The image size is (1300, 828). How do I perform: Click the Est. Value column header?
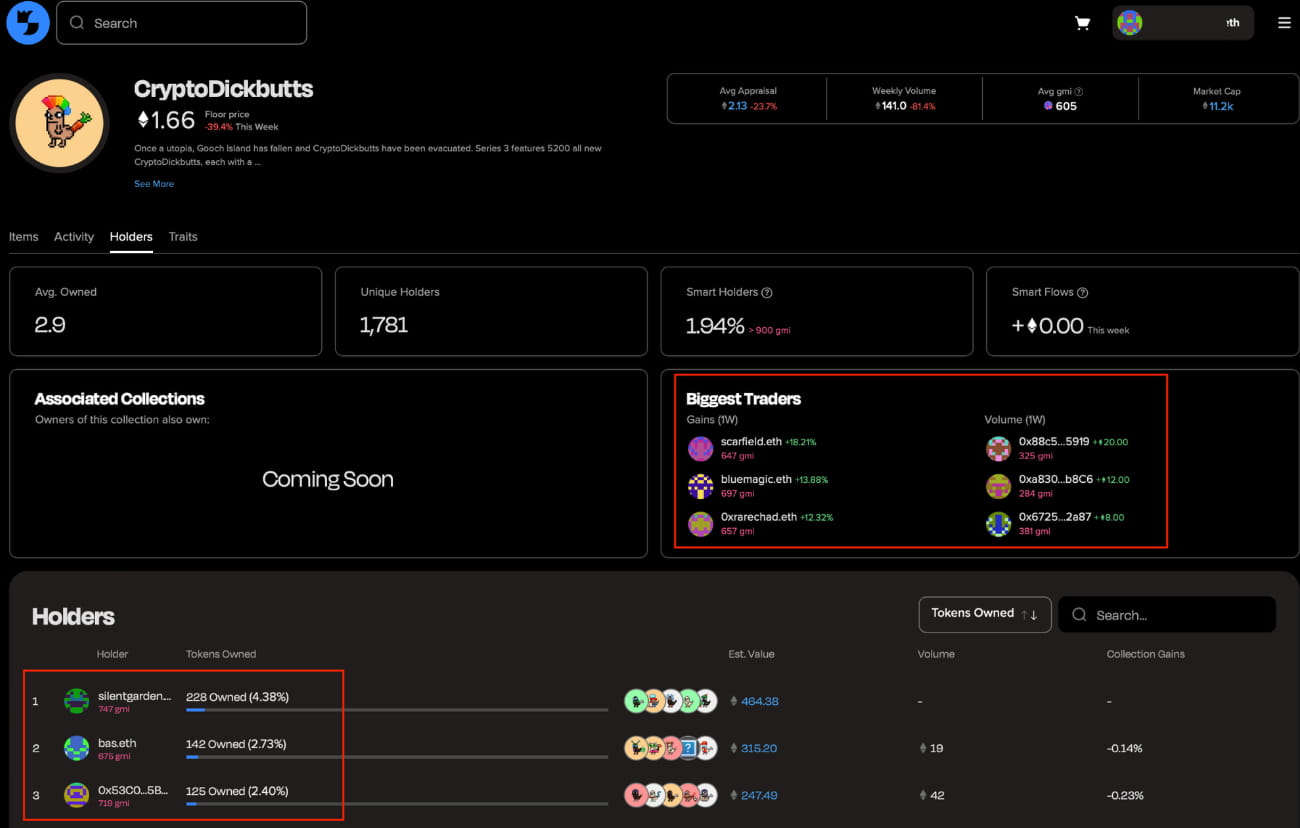751,654
